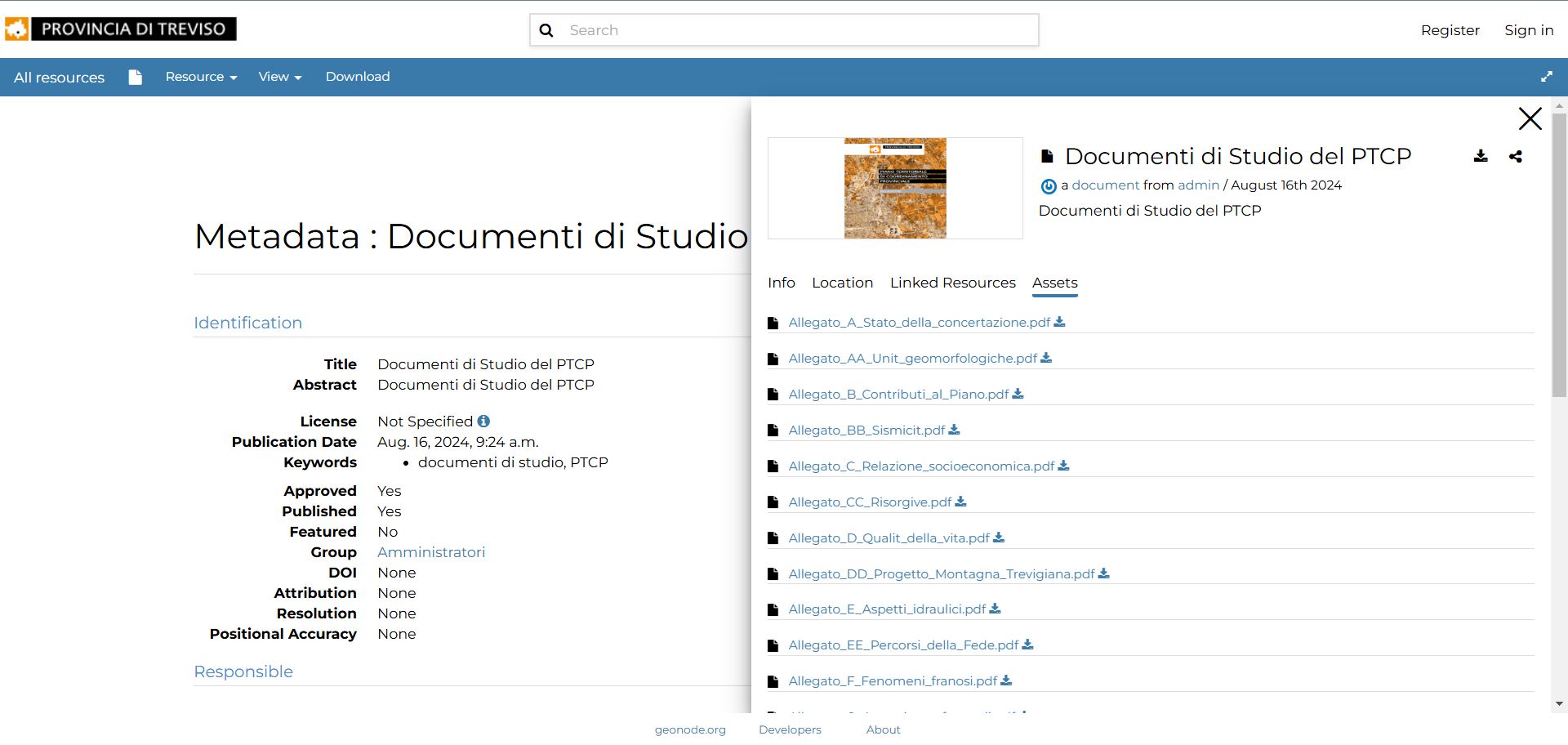Click file icon left of Allegato_F_Fenomeni_franosi.pdf
Image resolution: width=1568 pixels, height=745 pixels.
click(x=773, y=681)
